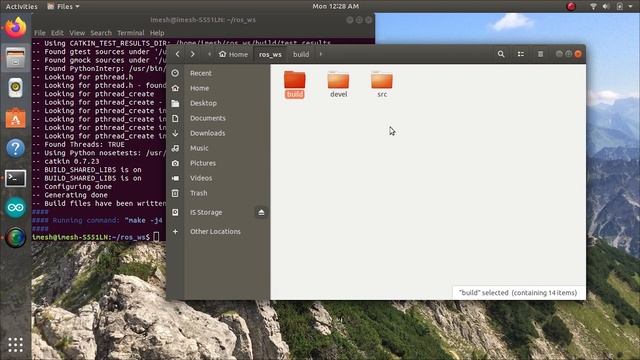
Task: Open the clock and calendar in top bar
Action: click(336, 6)
